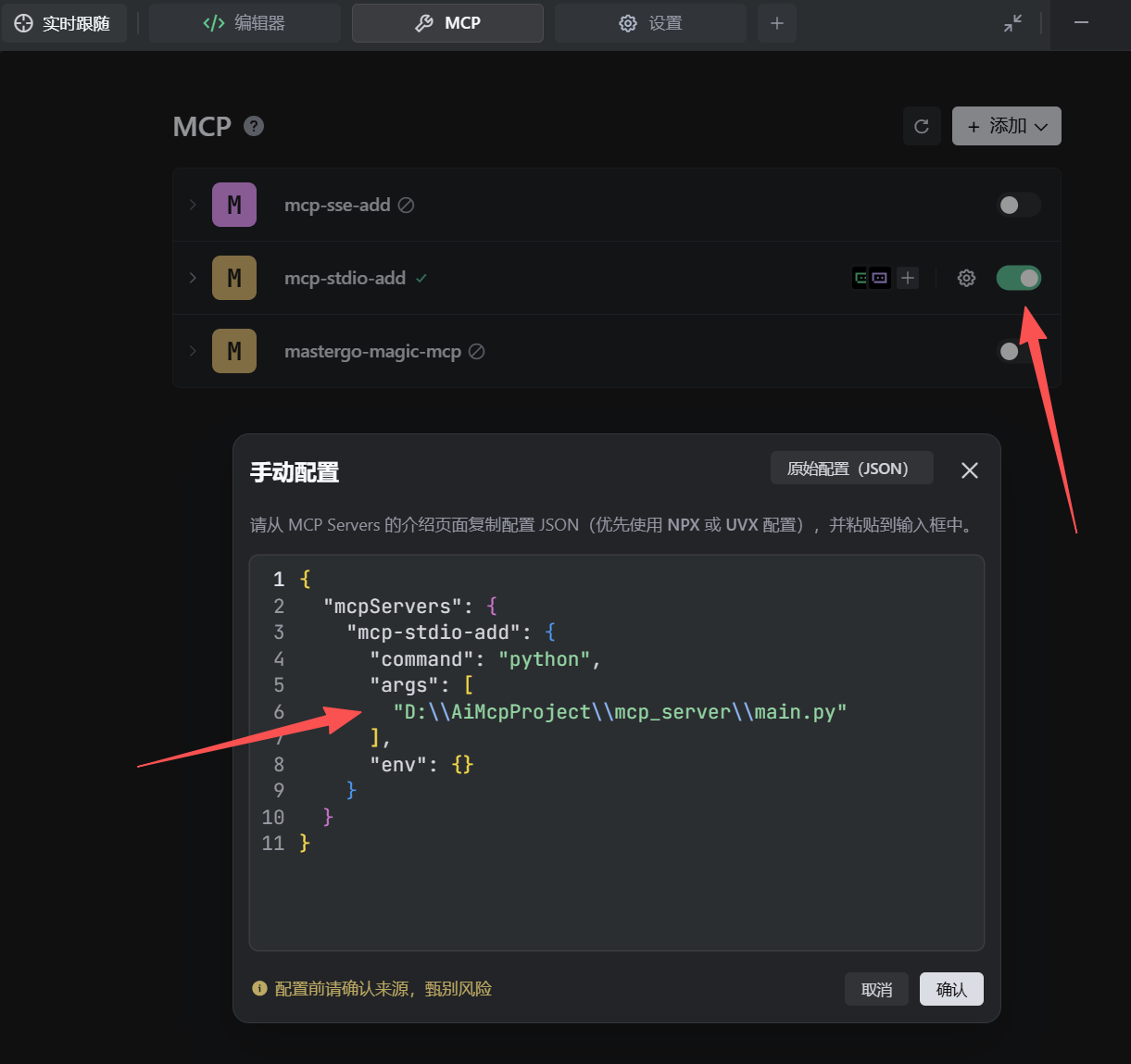1131x1064 pixels.
Task: Click the checkmark status beside mcp-stdio-add
Action: coord(421,278)
